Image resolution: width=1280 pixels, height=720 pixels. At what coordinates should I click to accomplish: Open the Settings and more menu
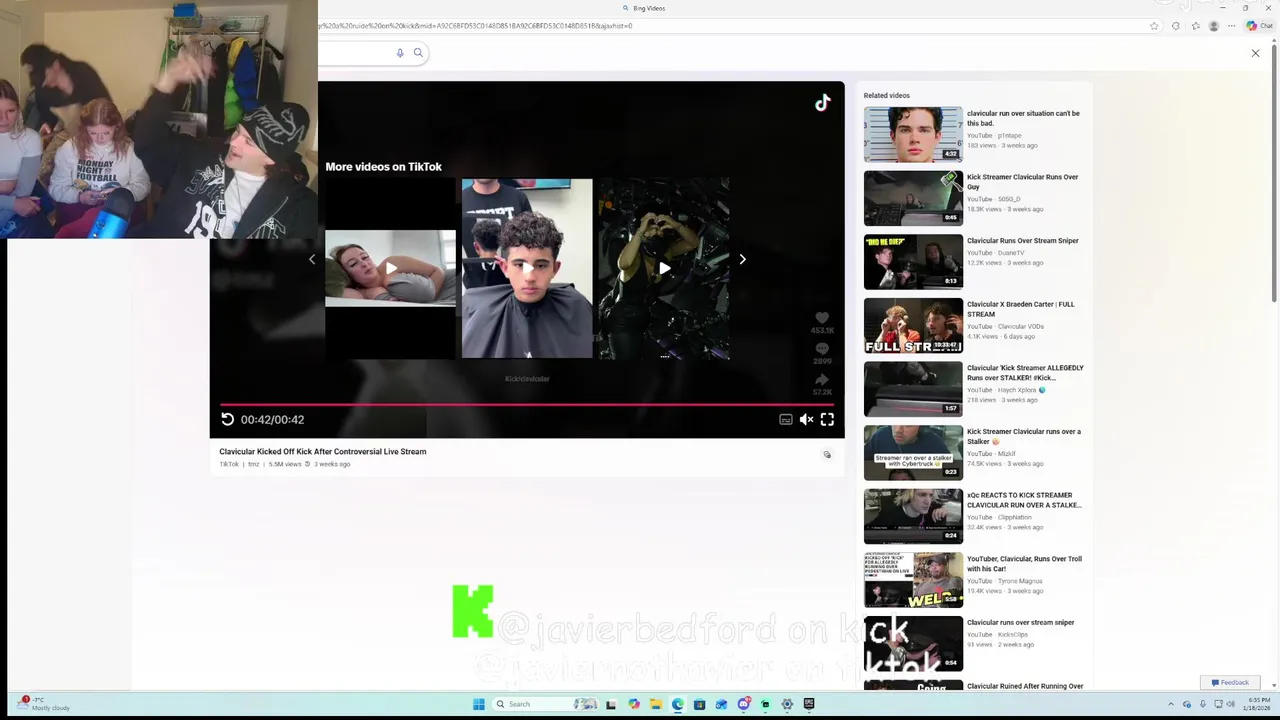click(1232, 26)
